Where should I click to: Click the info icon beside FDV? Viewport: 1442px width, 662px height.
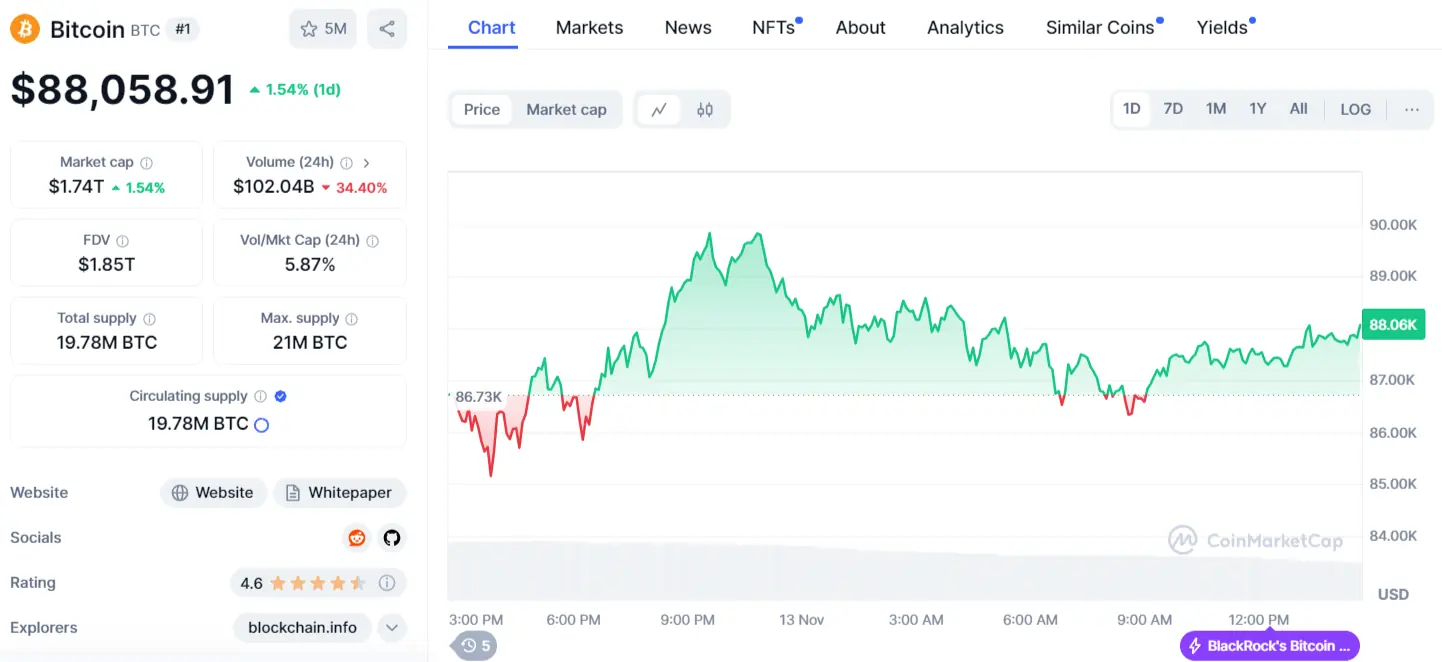click(x=123, y=241)
